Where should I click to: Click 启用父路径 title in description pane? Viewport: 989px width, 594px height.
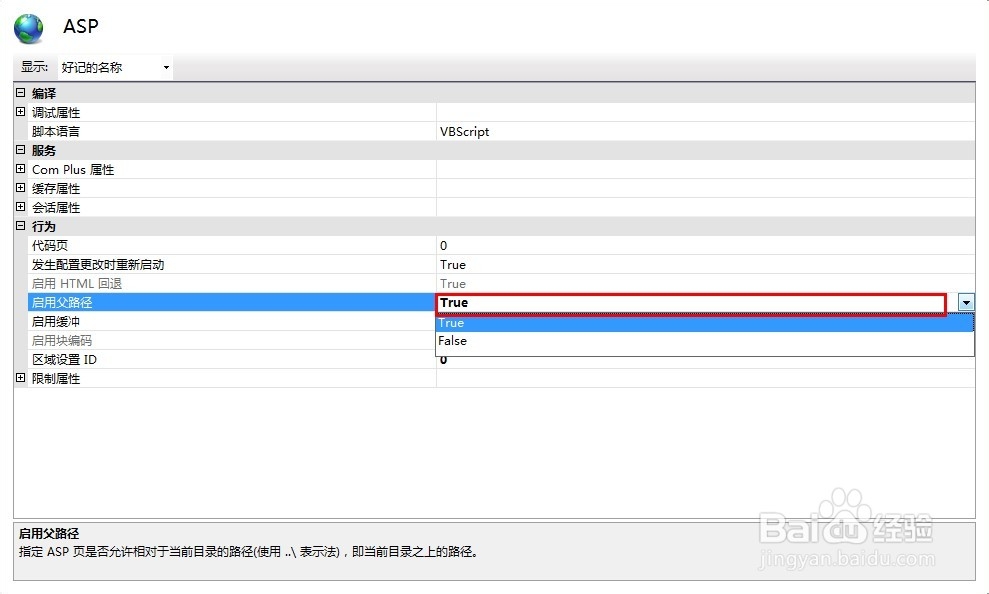click(x=49, y=533)
